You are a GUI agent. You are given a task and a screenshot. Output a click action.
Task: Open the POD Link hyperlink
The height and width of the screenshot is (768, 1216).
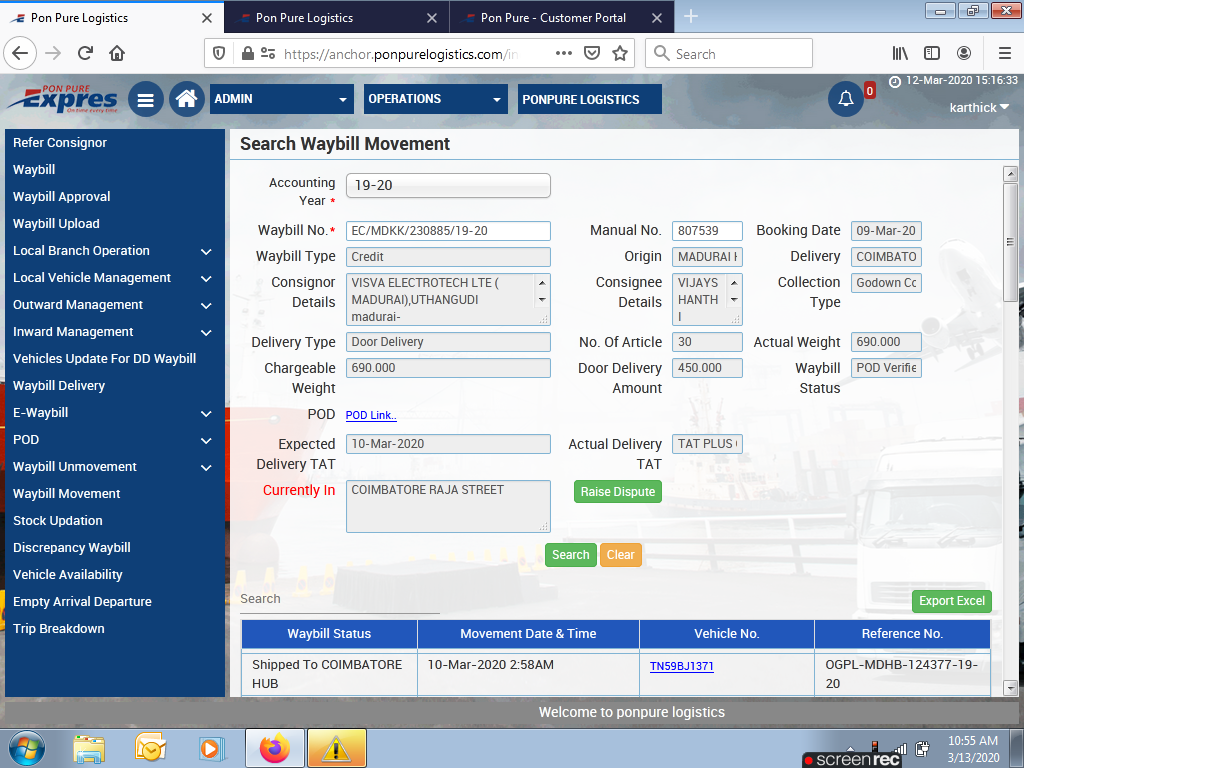coord(371,416)
